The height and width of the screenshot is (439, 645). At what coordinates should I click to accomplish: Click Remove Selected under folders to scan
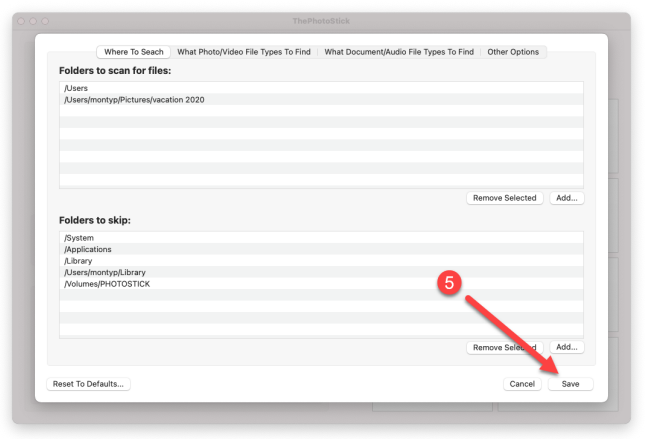tap(505, 198)
